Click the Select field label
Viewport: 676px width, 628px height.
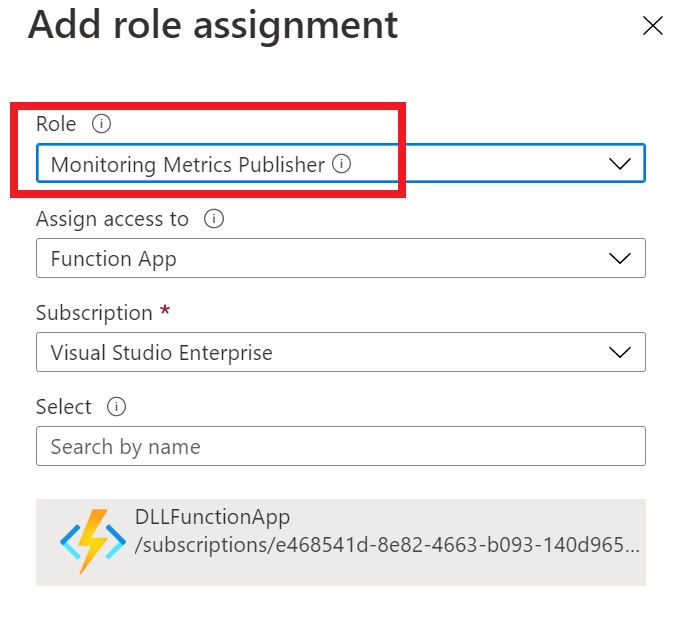pos(64,407)
